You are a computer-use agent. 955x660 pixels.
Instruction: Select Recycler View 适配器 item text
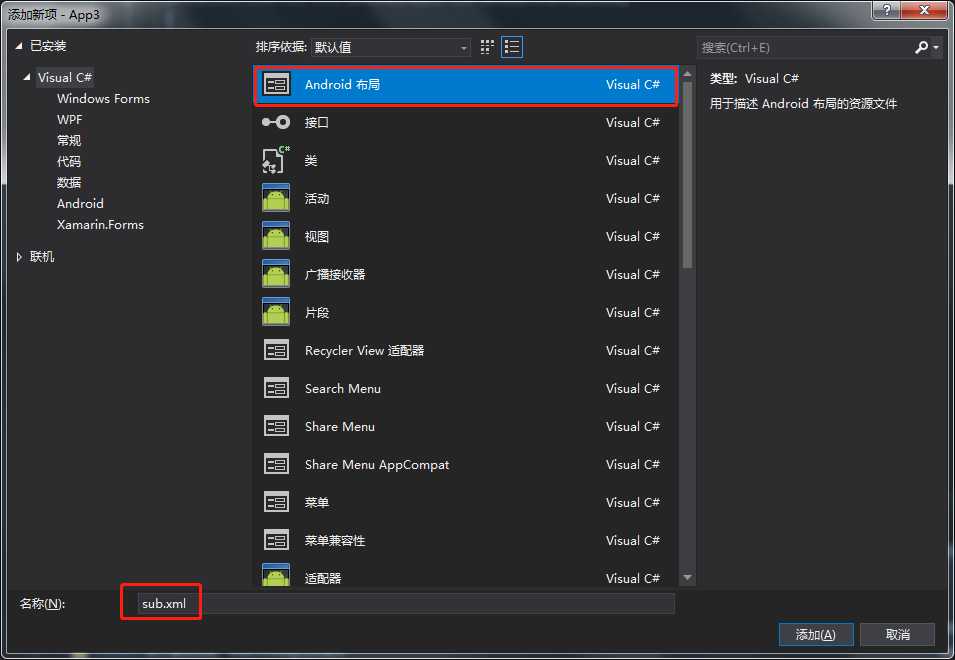pos(364,351)
